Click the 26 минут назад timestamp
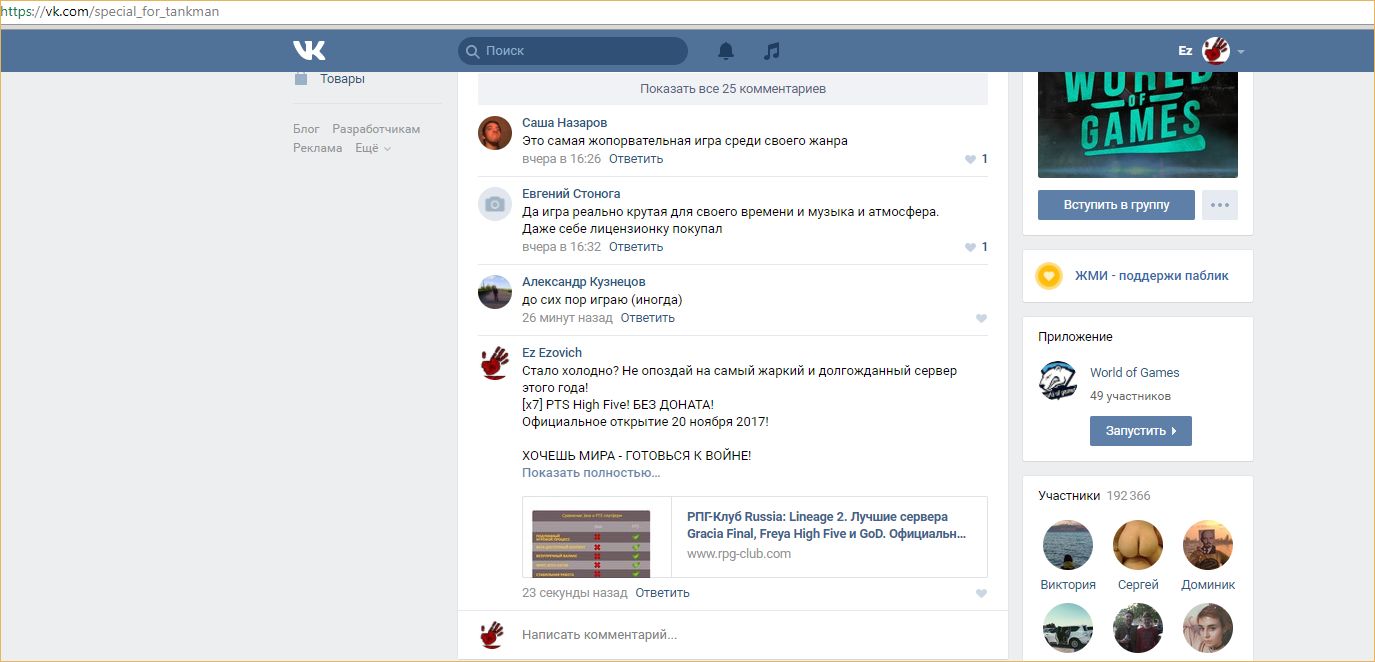Image resolution: width=1375 pixels, height=662 pixels. [567, 318]
